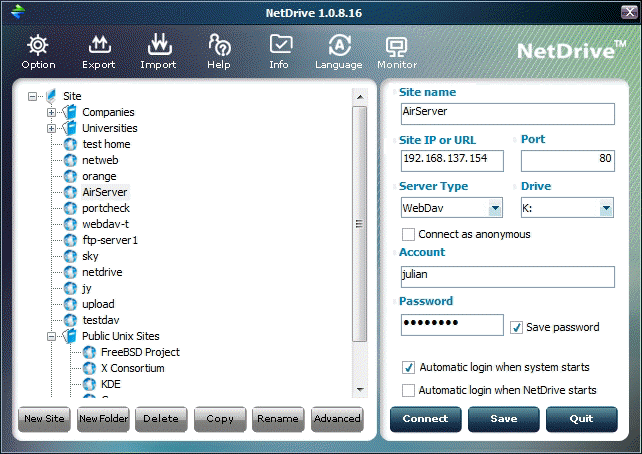Click the Account input field

[x=508, y=277]
